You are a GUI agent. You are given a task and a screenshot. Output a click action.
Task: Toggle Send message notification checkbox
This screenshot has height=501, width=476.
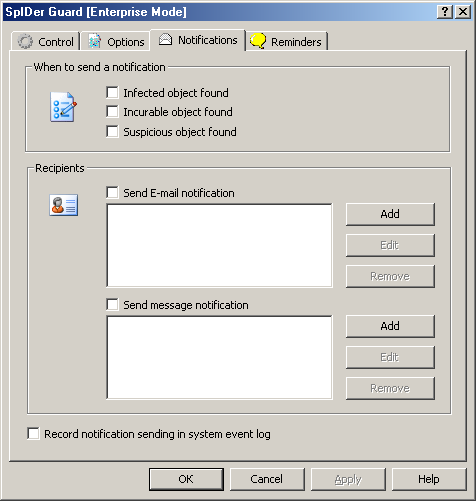coord(112,305)
